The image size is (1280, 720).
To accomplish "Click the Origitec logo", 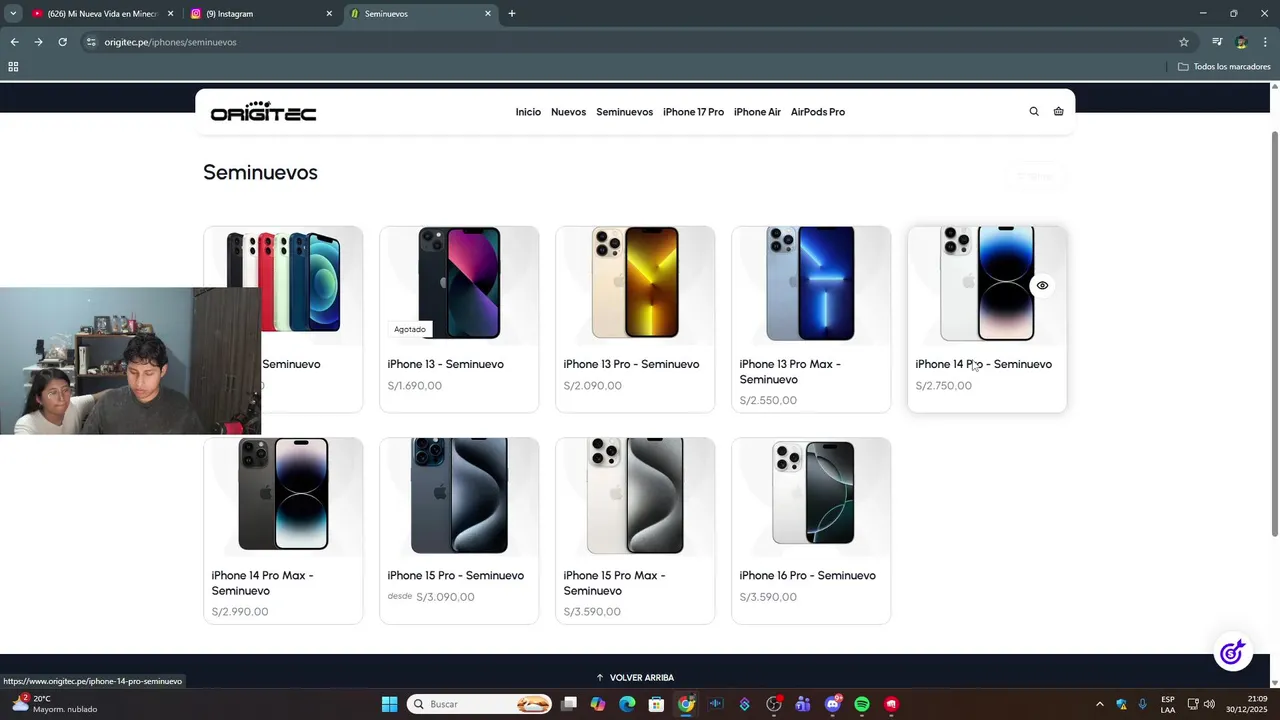I will coord(263,111).
